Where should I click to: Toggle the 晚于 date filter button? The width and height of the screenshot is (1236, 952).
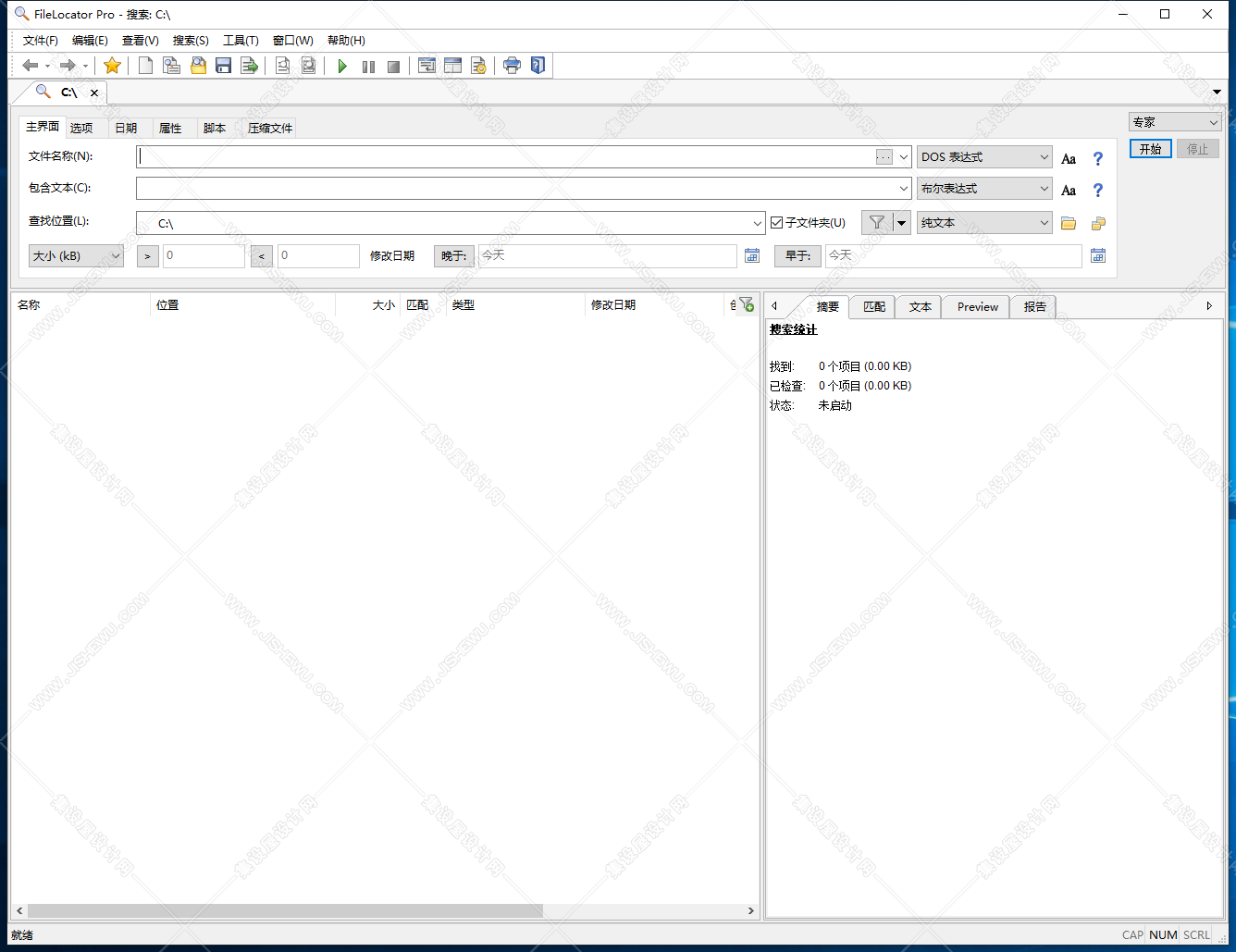(454, 255)
